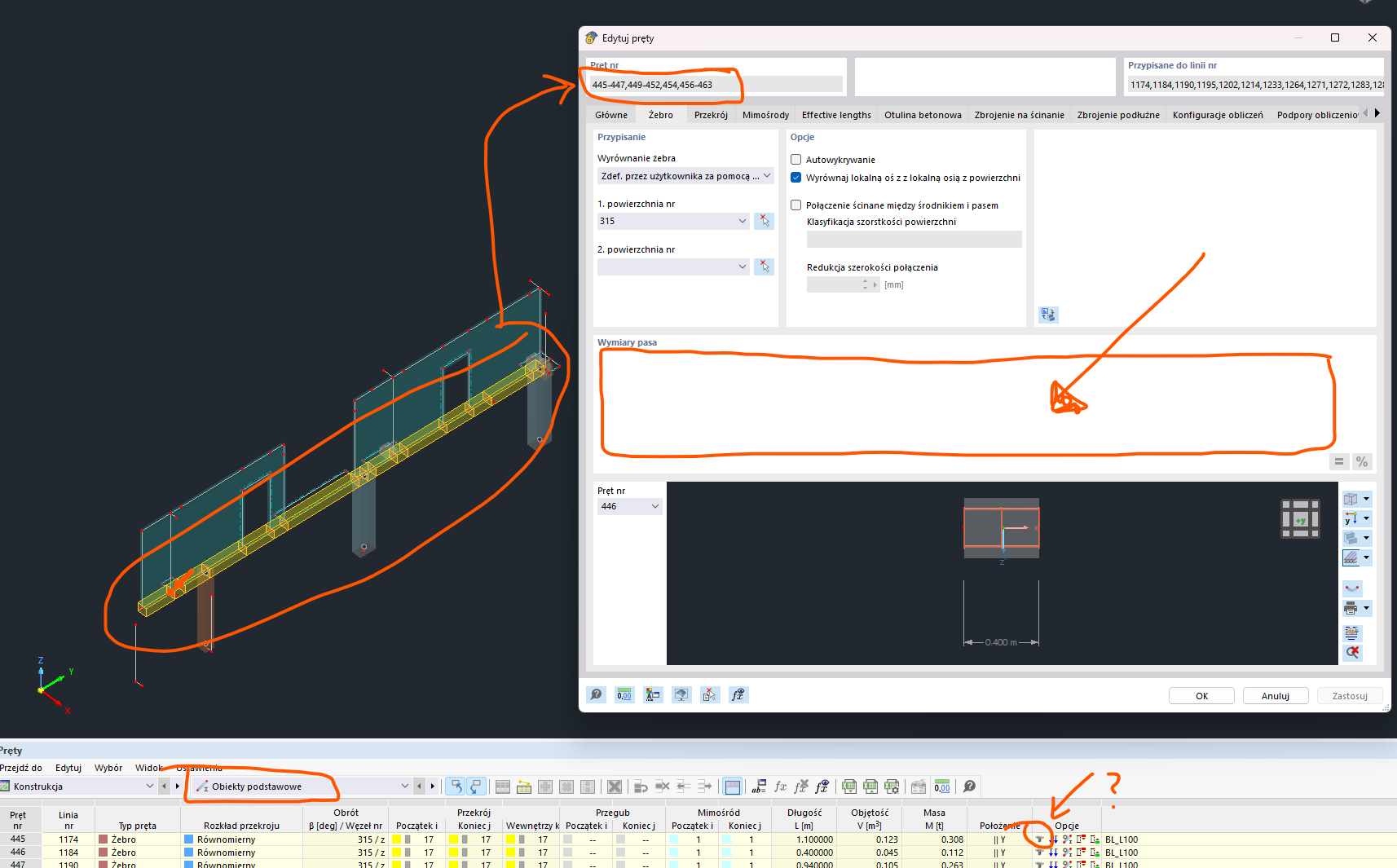Open units and decimal places settings in dialog
This screenshot has height=868, width=1397.
[624, 694]
